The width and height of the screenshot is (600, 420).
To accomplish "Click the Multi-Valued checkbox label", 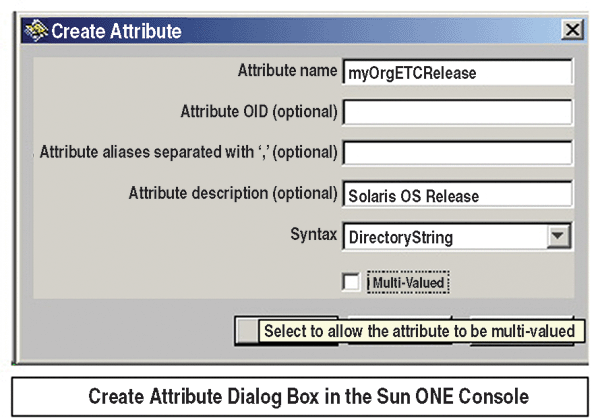I will (x=408, y=284).
